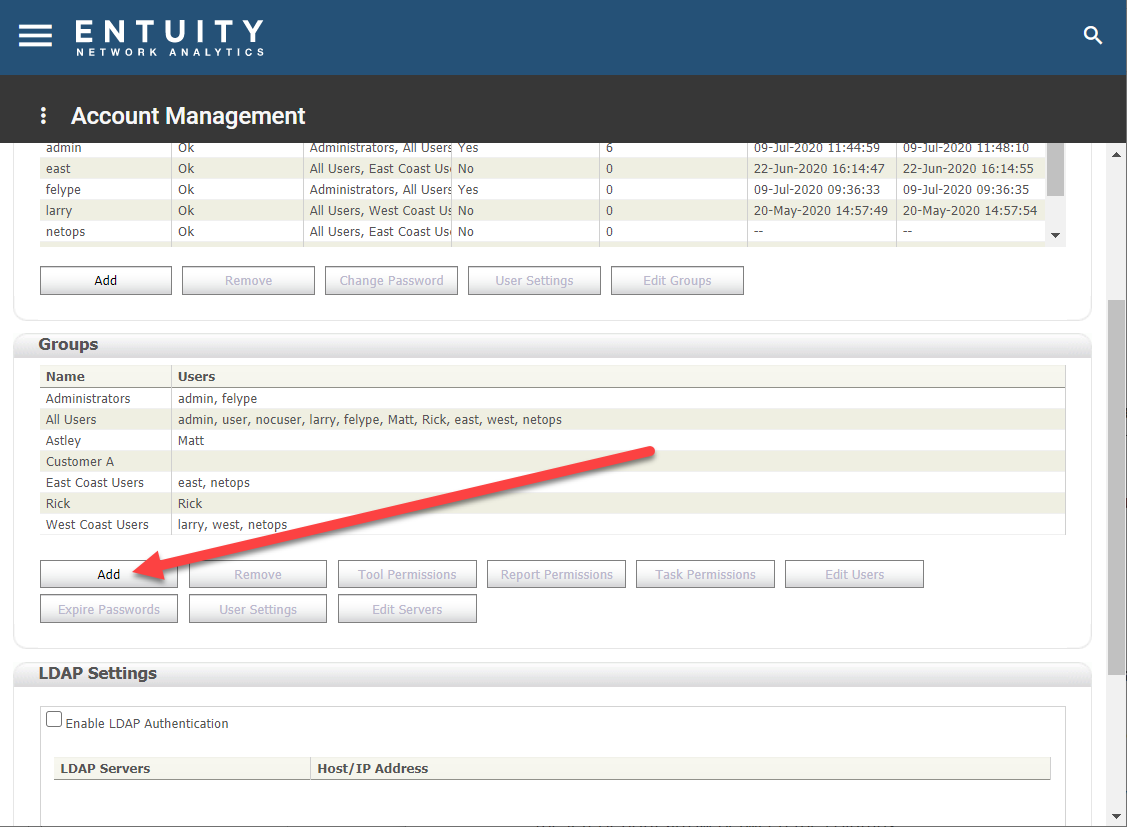The width and height of the screenshot is (1127, 827).
Task: Open Tool Permissions for groups
Action: click(x=407, y=573)
